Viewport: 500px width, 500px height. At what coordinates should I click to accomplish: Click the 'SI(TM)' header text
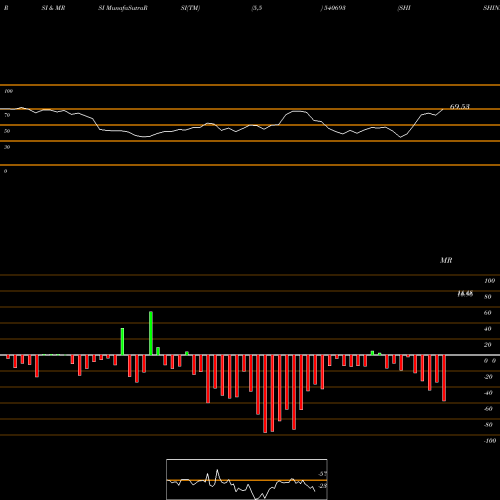click(x=190, y=8)
